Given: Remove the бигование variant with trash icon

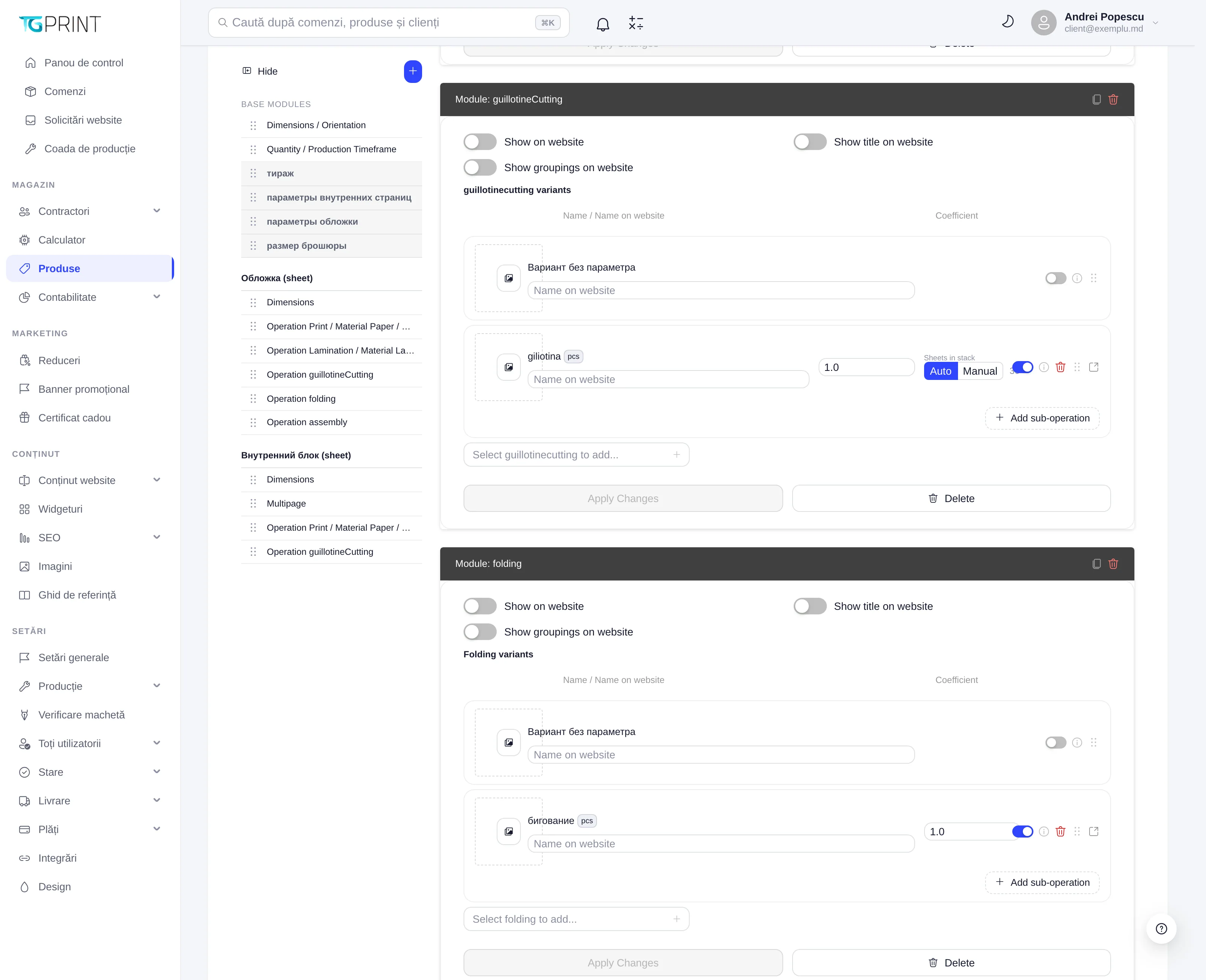Looking at the screenshot, I should [x=1061, y=831].
